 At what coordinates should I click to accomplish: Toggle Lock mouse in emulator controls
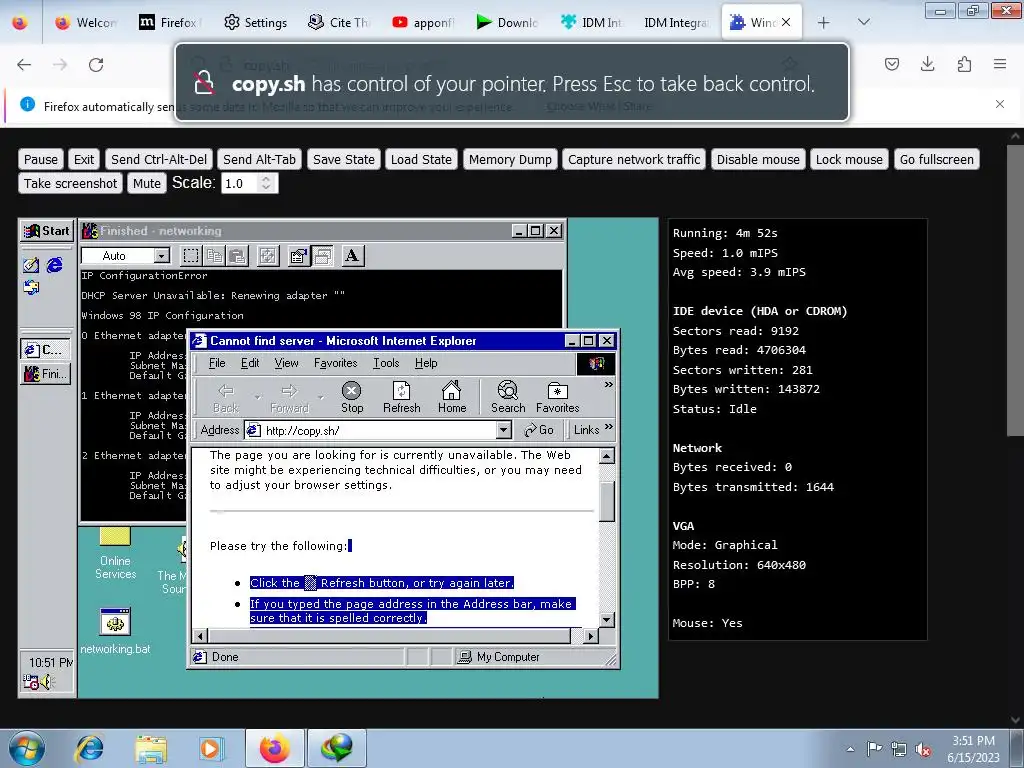click(848, 159)
